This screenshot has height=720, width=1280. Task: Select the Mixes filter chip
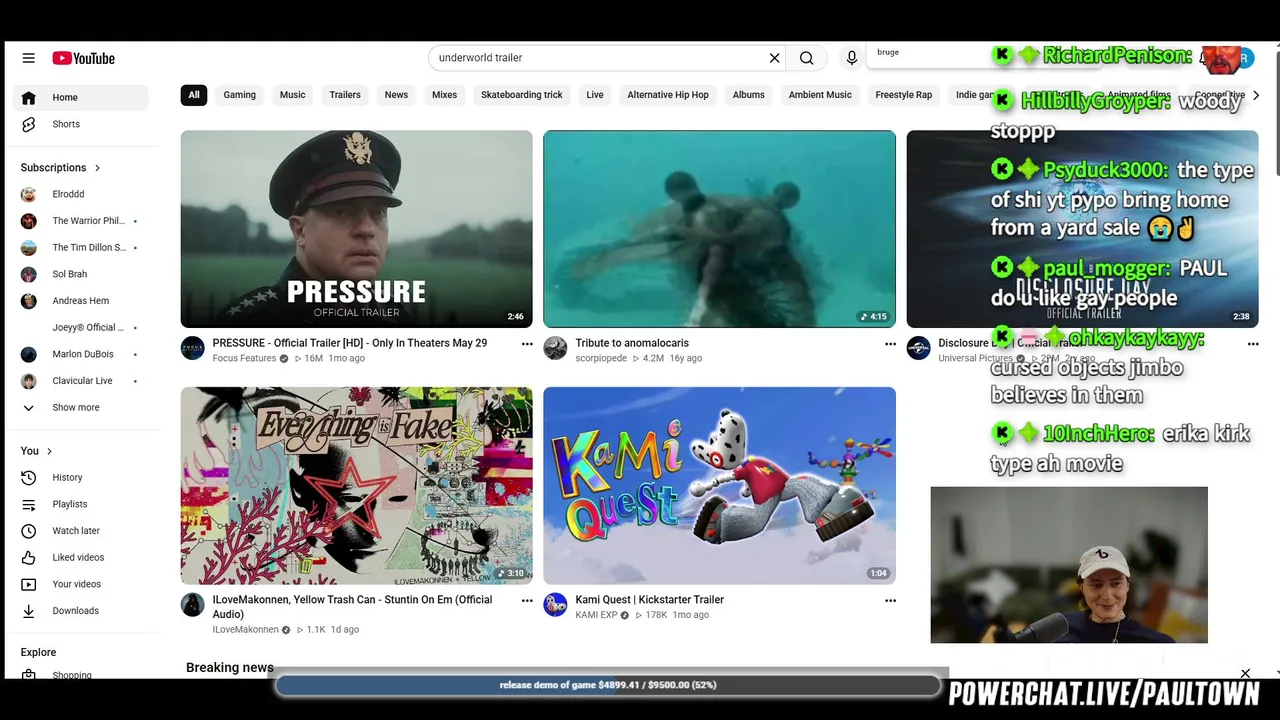click(444, 95)
